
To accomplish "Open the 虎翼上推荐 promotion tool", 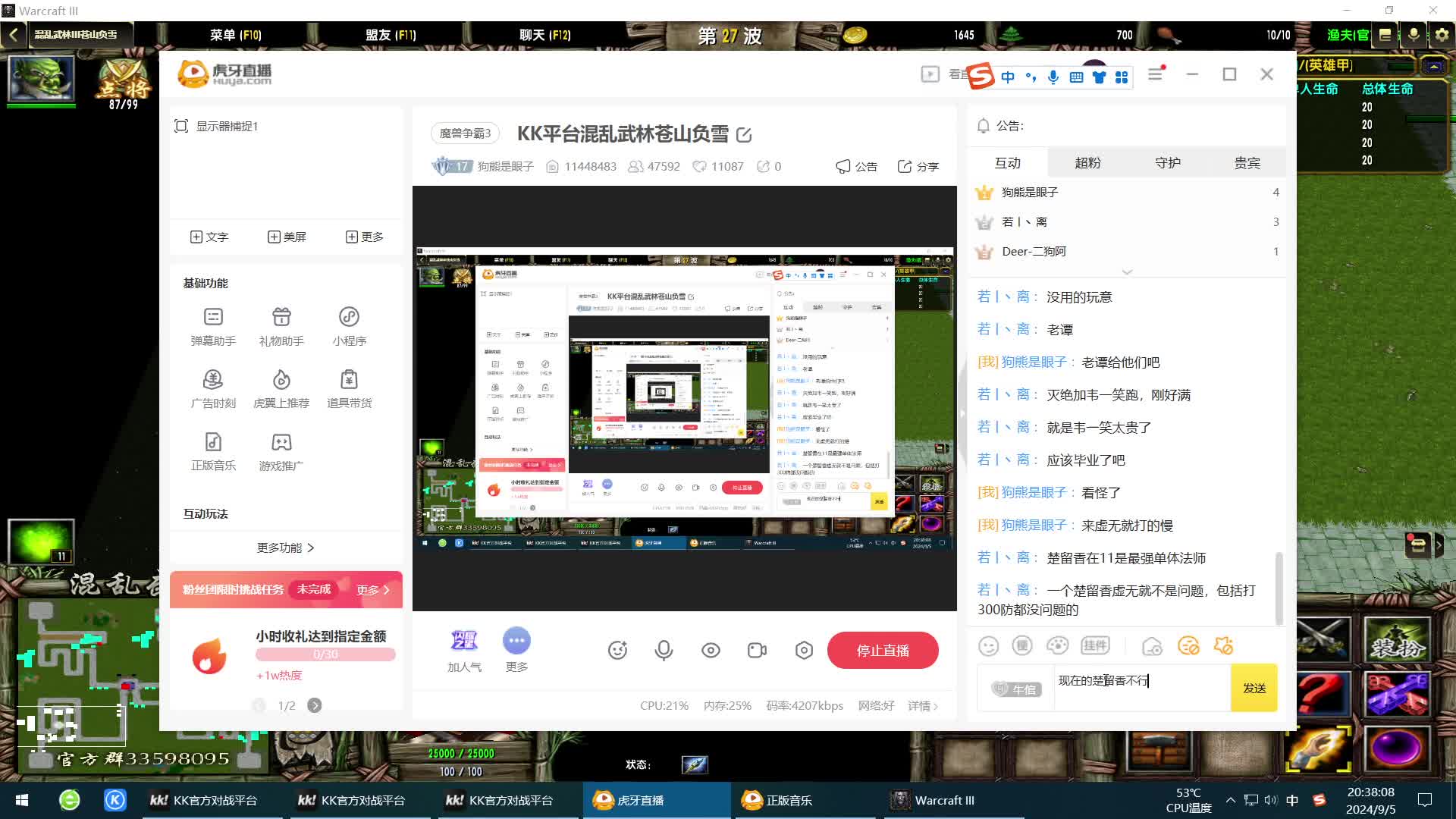I will point(281,389).
